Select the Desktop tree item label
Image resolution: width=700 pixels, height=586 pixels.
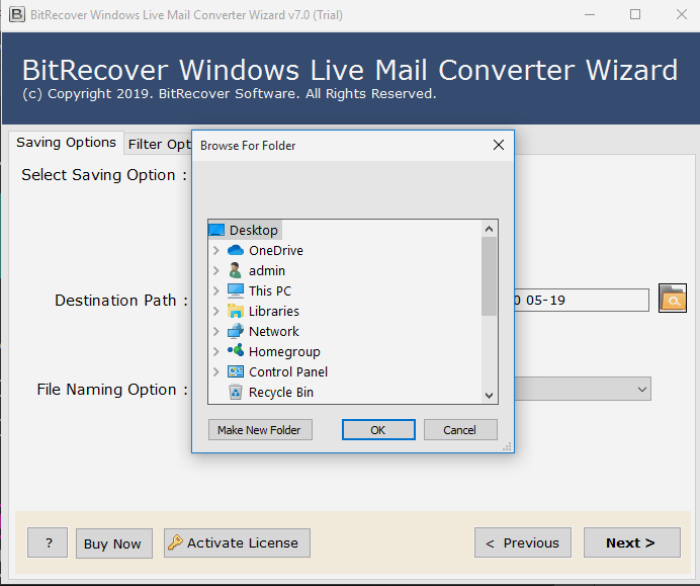click(253, 230)
